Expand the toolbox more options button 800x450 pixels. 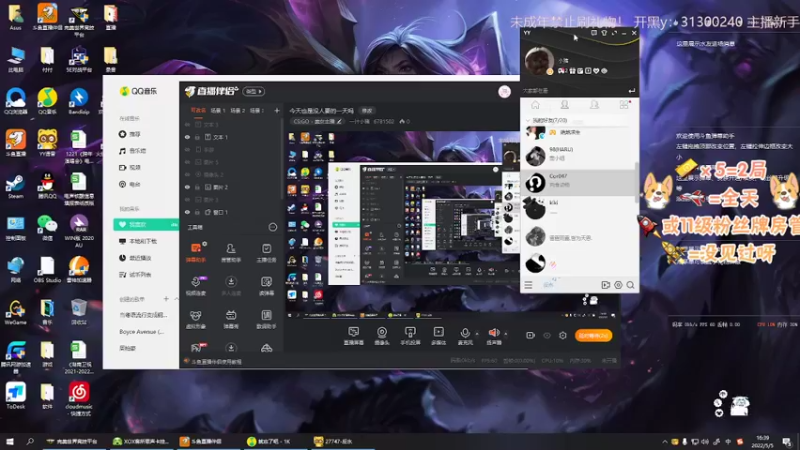tap(272, 227)
